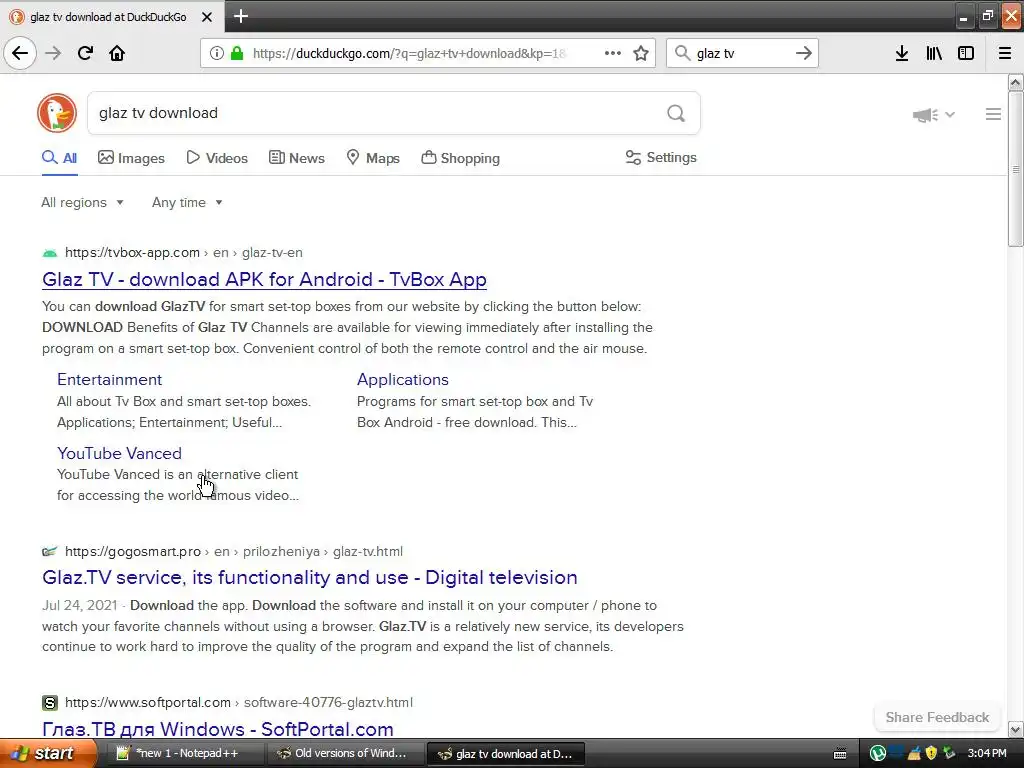The height and width of the screenshot is (768, 1024).
Task: Click the security shield tray icon
Action: point(931,754)
